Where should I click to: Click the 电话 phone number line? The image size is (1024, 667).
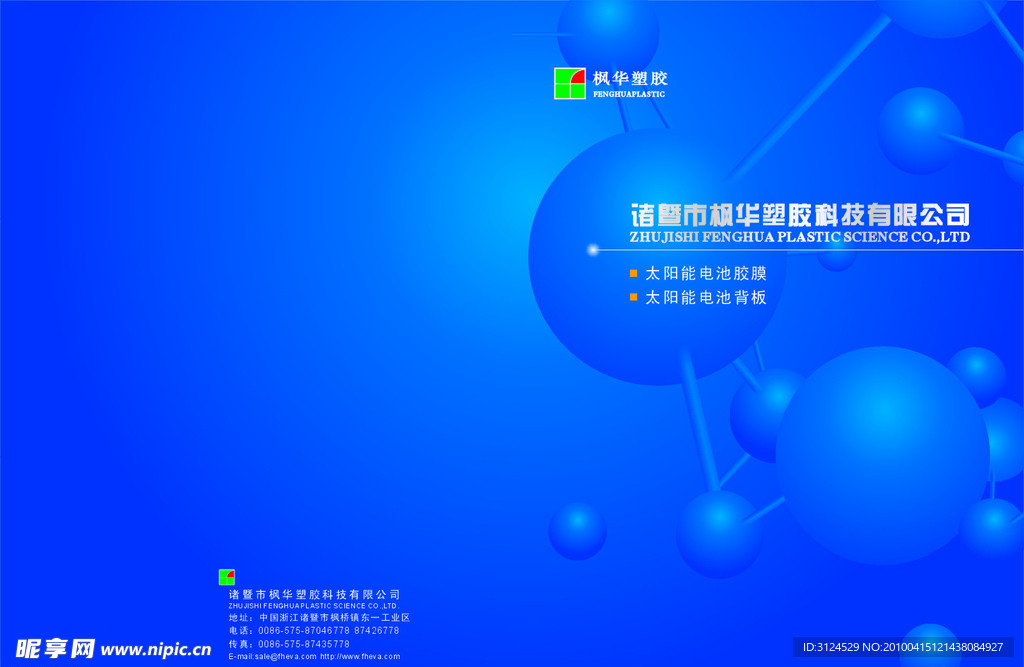[313, 631]
